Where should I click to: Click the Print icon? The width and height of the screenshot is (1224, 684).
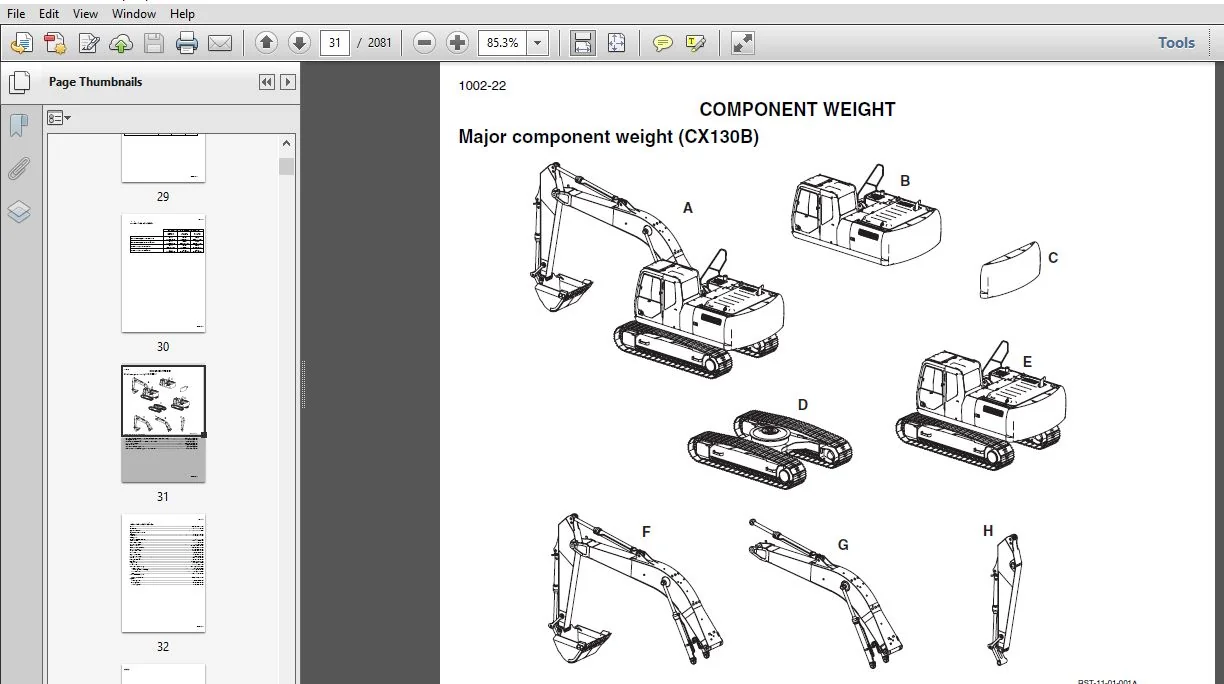tap(187, 43)
